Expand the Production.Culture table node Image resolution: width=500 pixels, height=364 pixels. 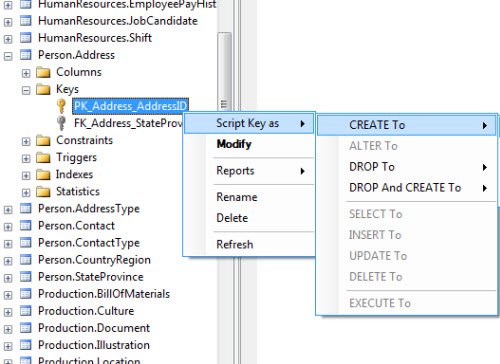coord(8,312)
